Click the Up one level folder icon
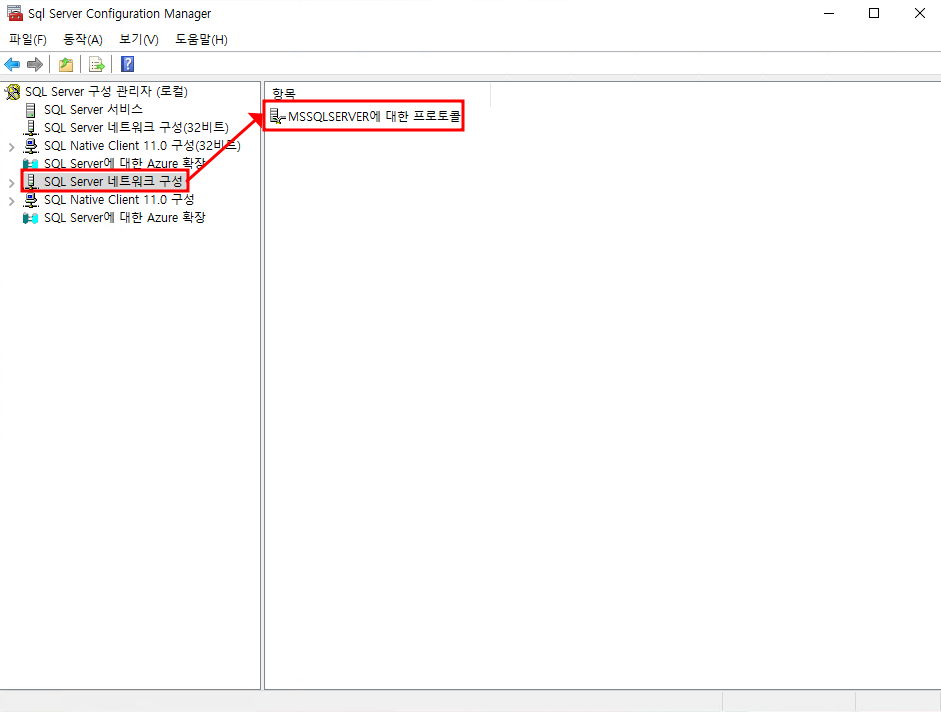Screen dimensions: 941x712 point(65,64)
